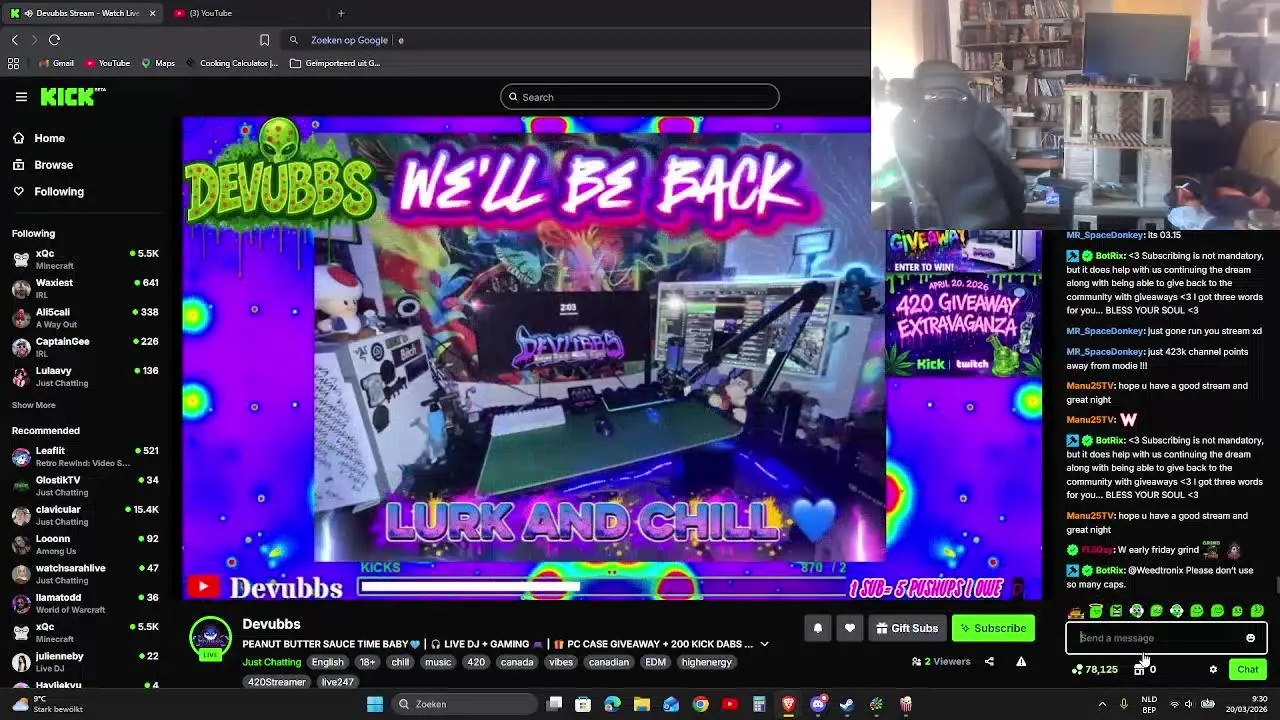
Task: Select the English tag
Action: pos(327,662)
